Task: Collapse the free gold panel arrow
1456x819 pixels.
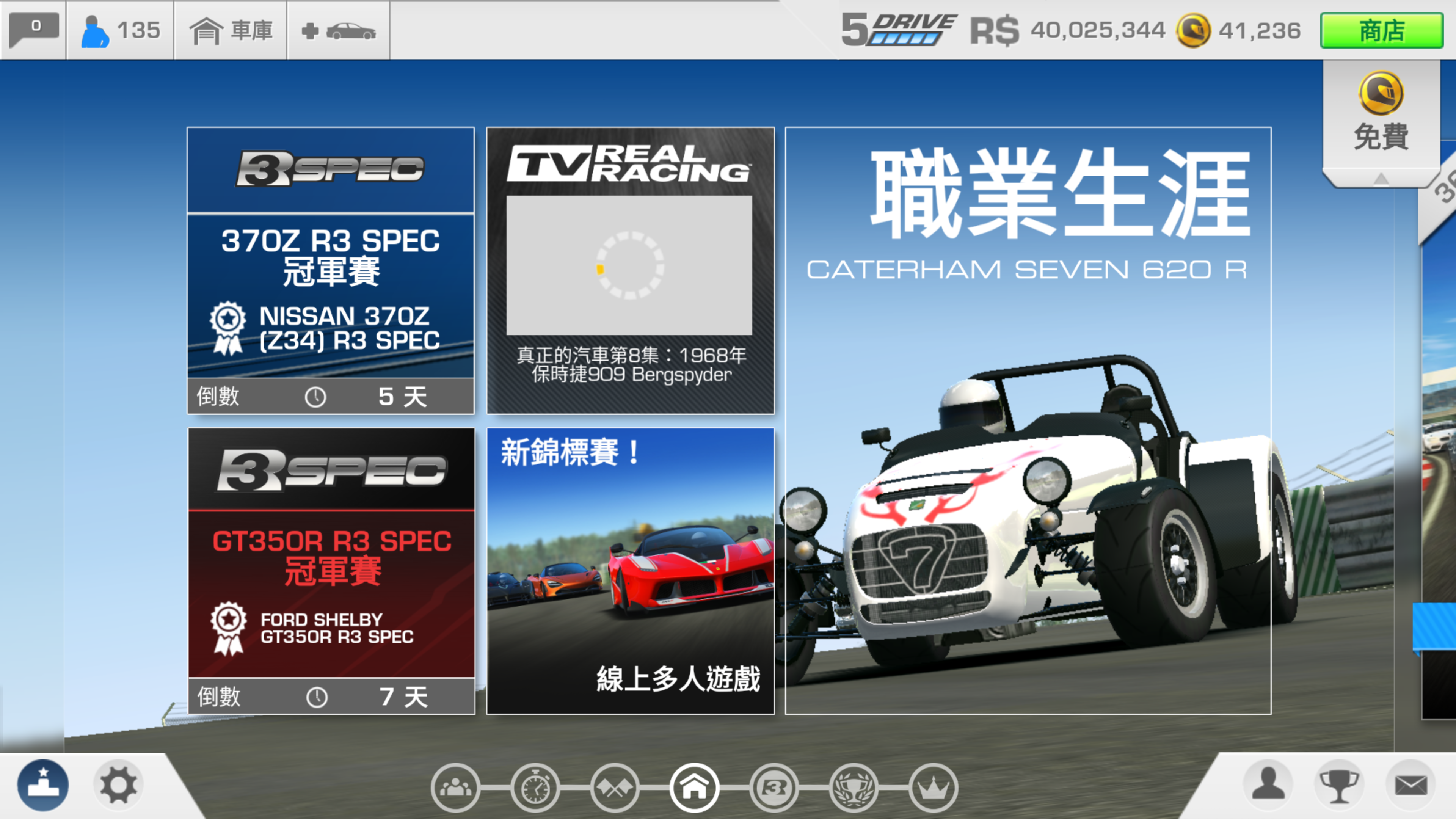Action: click(x=1381, y=179)
